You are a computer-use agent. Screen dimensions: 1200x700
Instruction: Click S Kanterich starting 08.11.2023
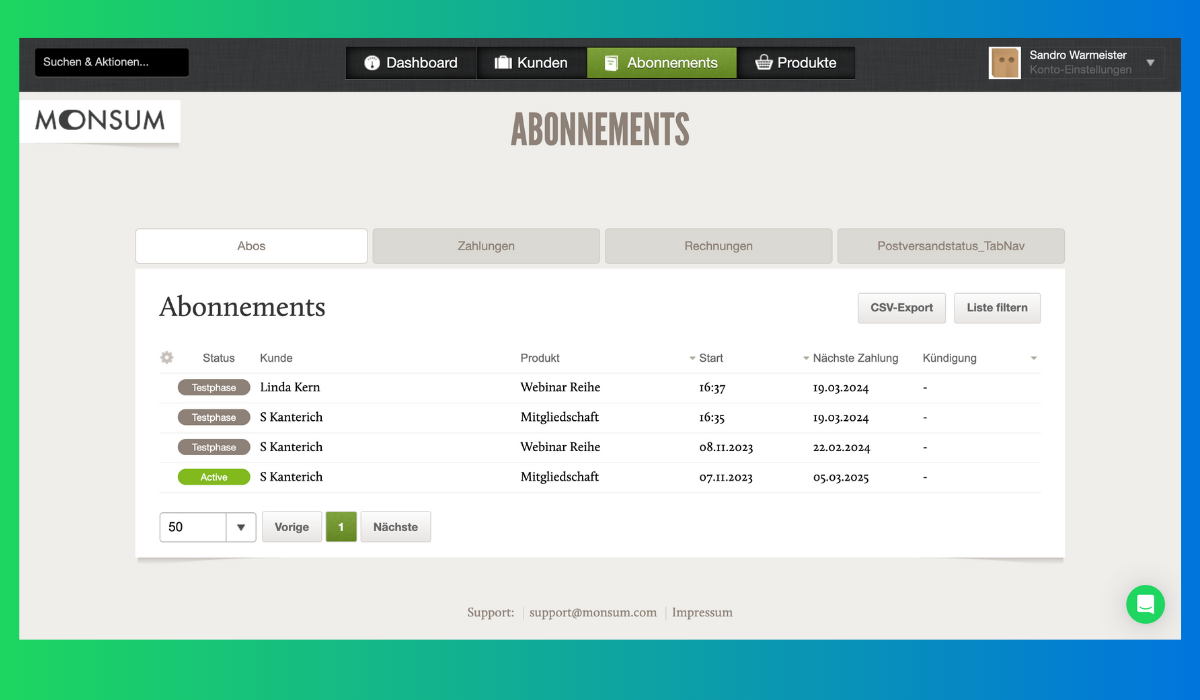pos(291,447)
